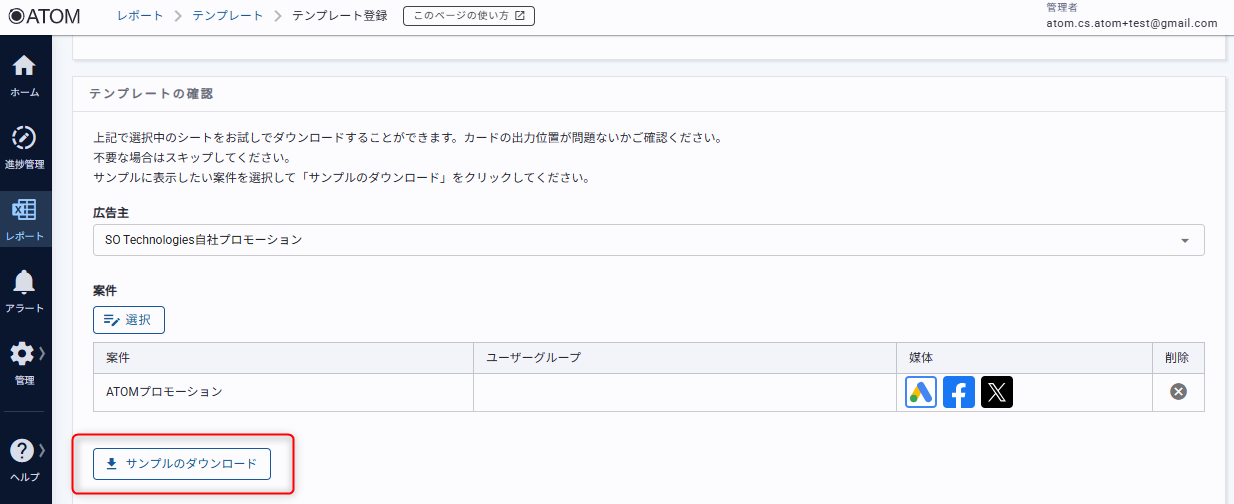Click the ATOM logo
Viewport: 1234px width, 504px height.
click(44, 16)
